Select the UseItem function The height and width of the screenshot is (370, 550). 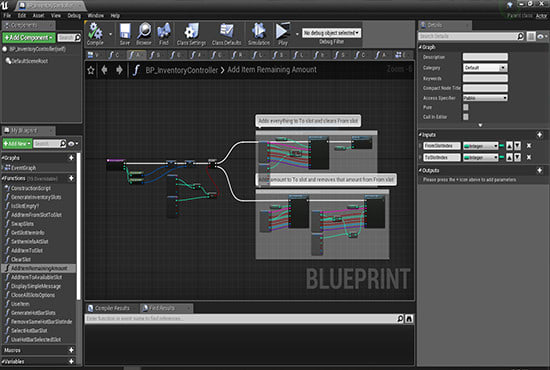click(20, 304)
